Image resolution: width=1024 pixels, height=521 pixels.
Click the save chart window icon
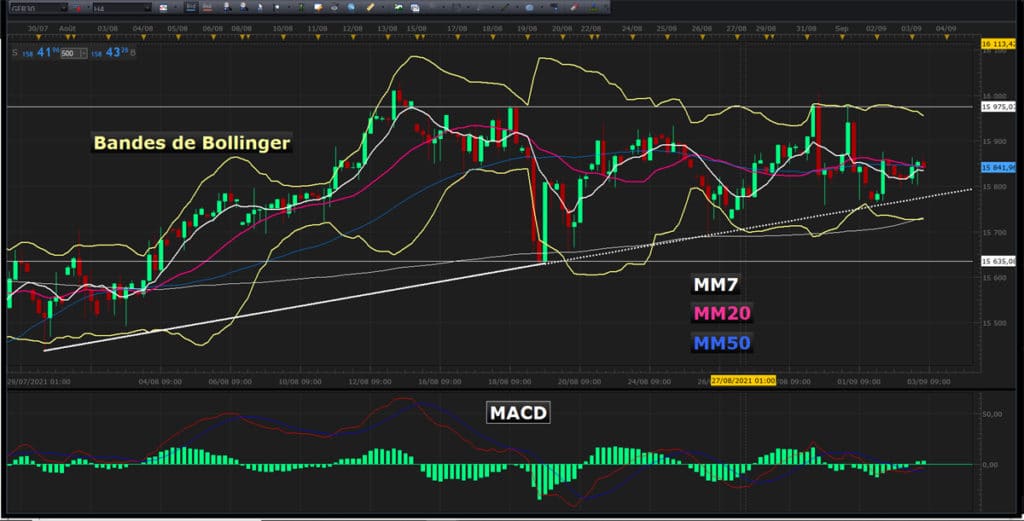(415, 8)
